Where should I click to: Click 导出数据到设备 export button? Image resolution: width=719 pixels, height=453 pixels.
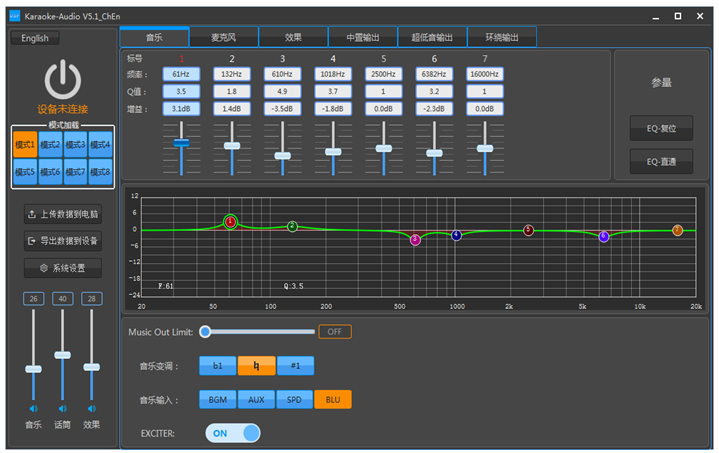(x=63, y=241)
